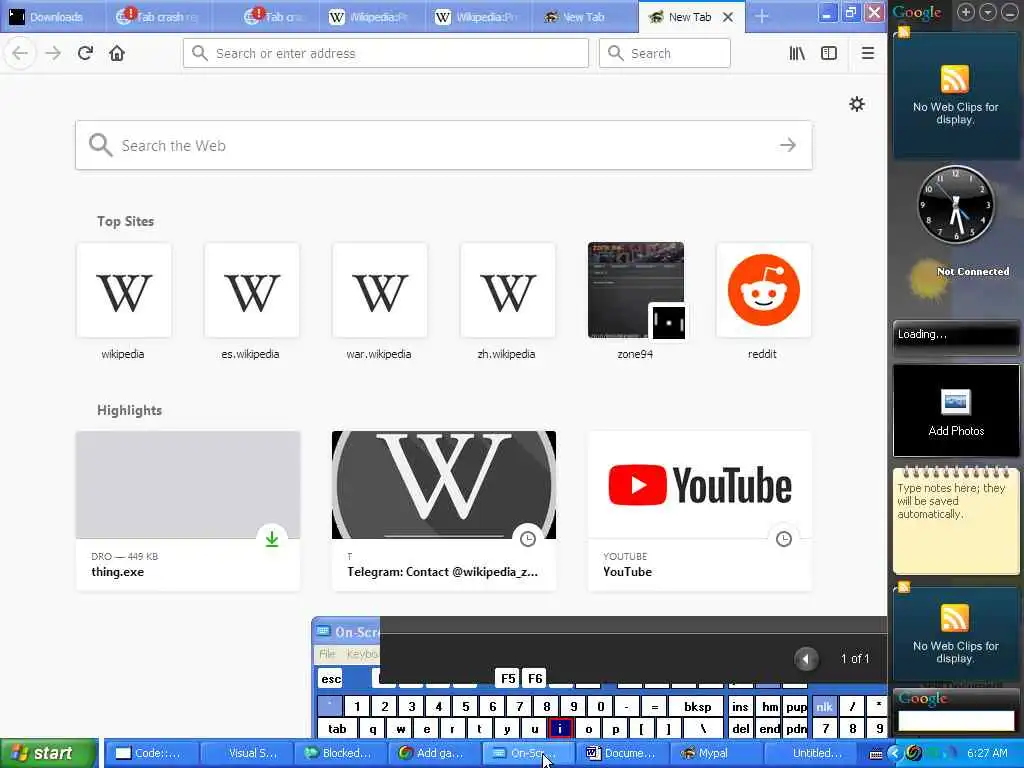Screen dimensions: 1024x768
Task: Click the F6 key on On-Screen Keyboard
Action: [534, 679]
